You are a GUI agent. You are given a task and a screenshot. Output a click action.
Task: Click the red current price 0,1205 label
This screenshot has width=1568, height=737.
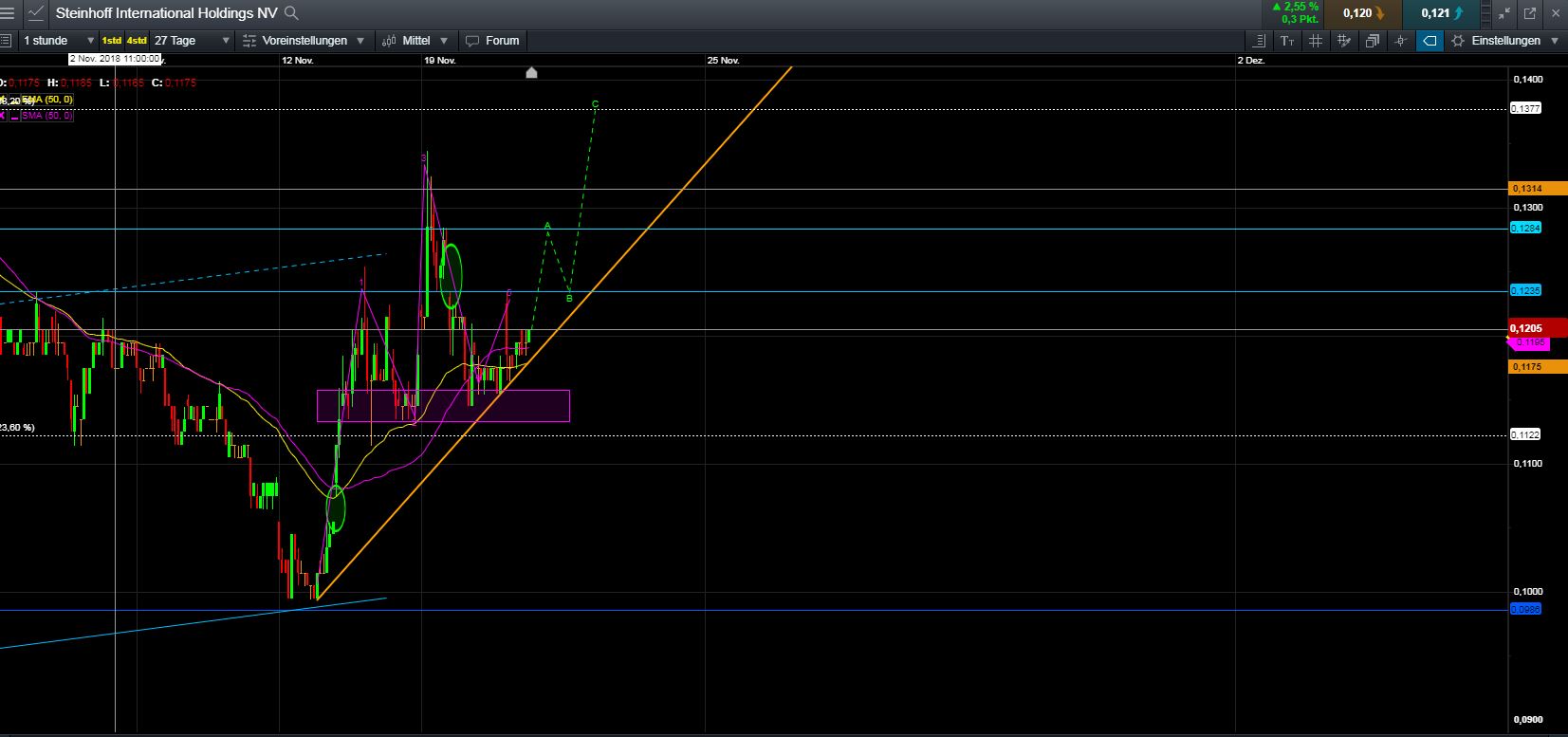tap(1538, 328)
